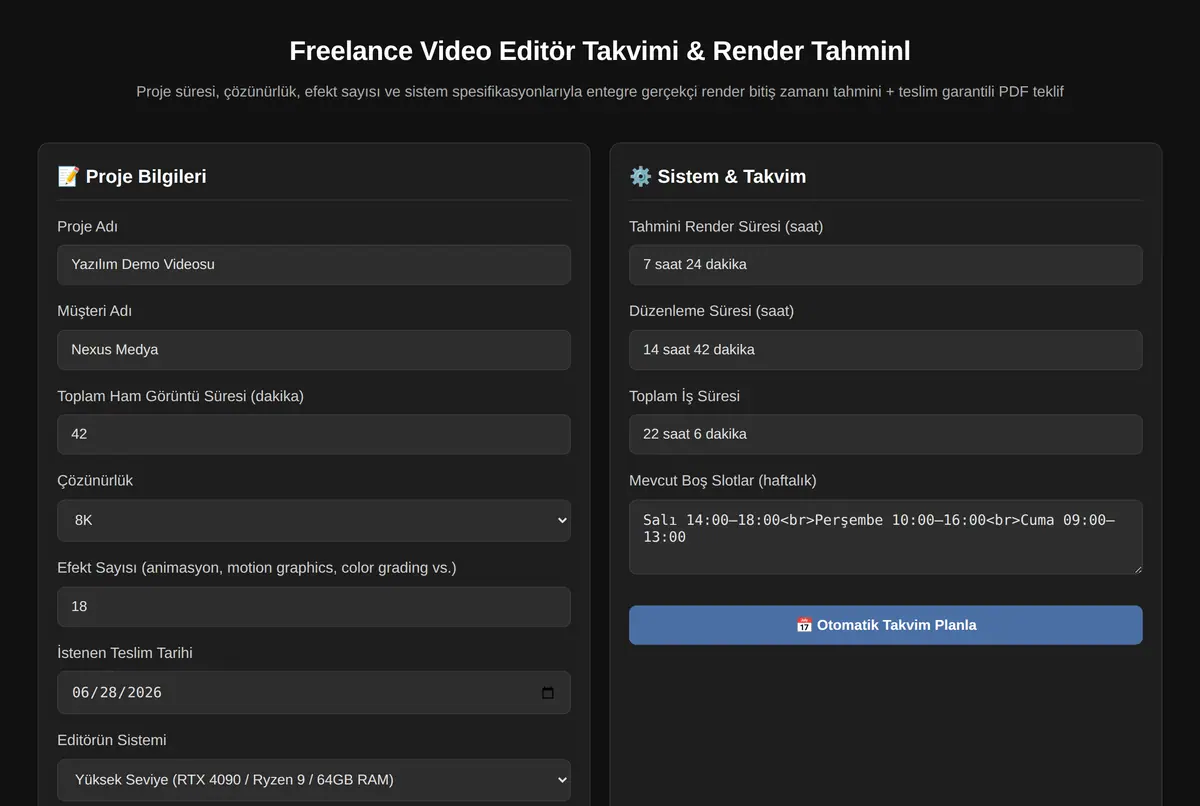This screenshot has height=806, width=1200.
Task: Open the Çözünürlük dropdown showing 8K
Action: [314, 520]
